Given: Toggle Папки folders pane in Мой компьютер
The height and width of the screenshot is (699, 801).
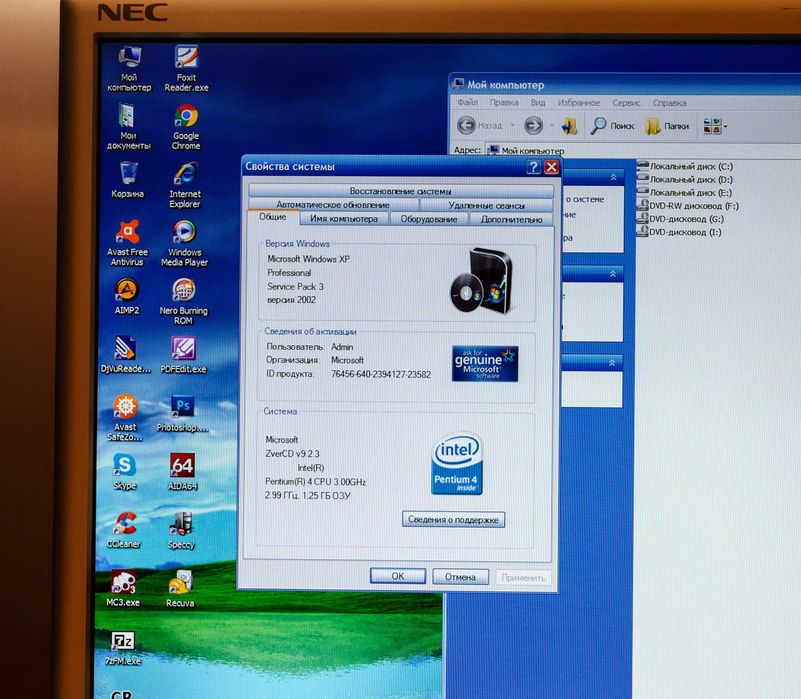Looking at the screenshot, I should 667,126.
